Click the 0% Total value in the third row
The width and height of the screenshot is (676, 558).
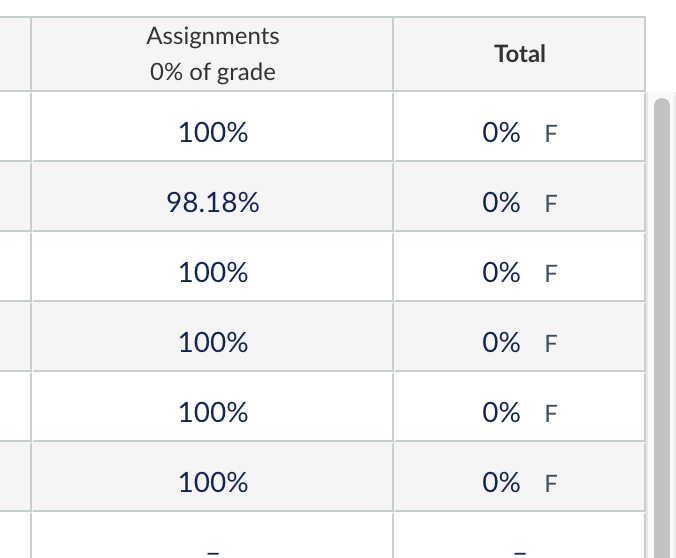pyautogui.click(x=500, y=273)
